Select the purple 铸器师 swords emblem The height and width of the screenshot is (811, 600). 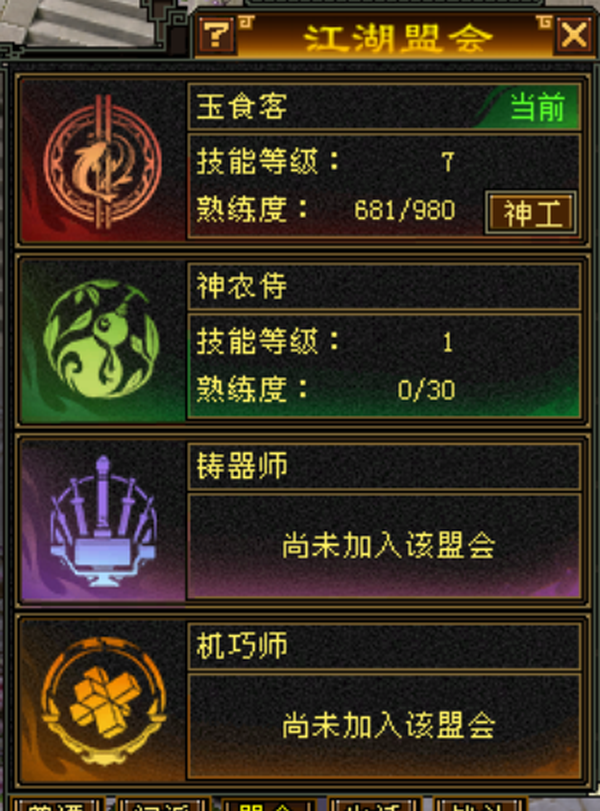tap(102, 521)
